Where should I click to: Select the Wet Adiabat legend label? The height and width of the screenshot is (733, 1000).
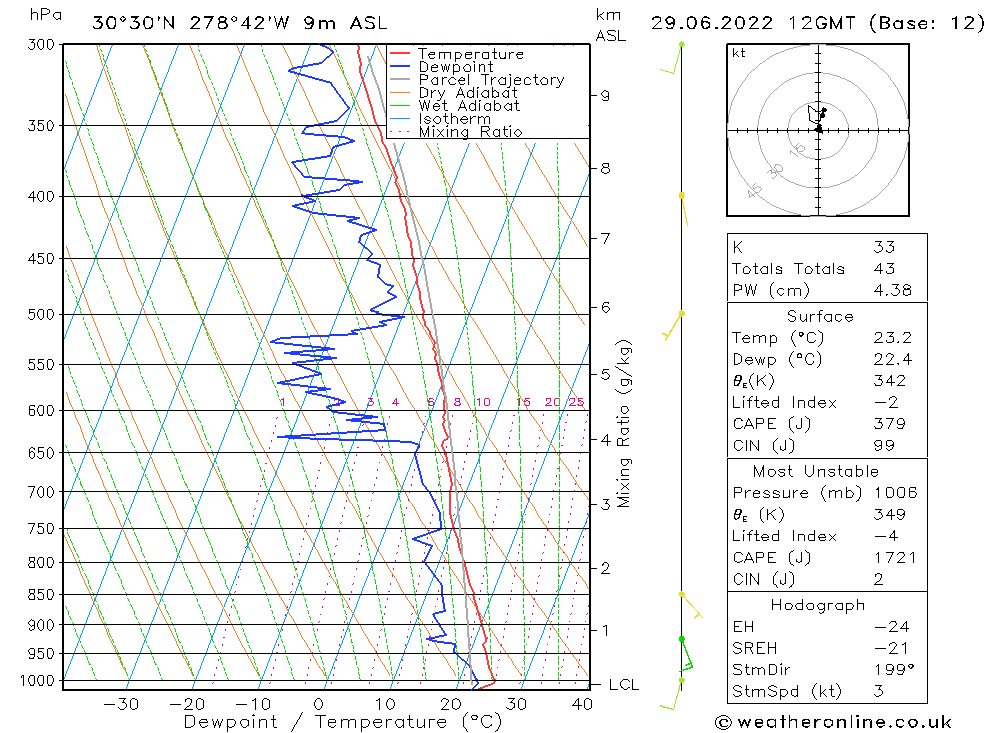(x=469, y=106)
